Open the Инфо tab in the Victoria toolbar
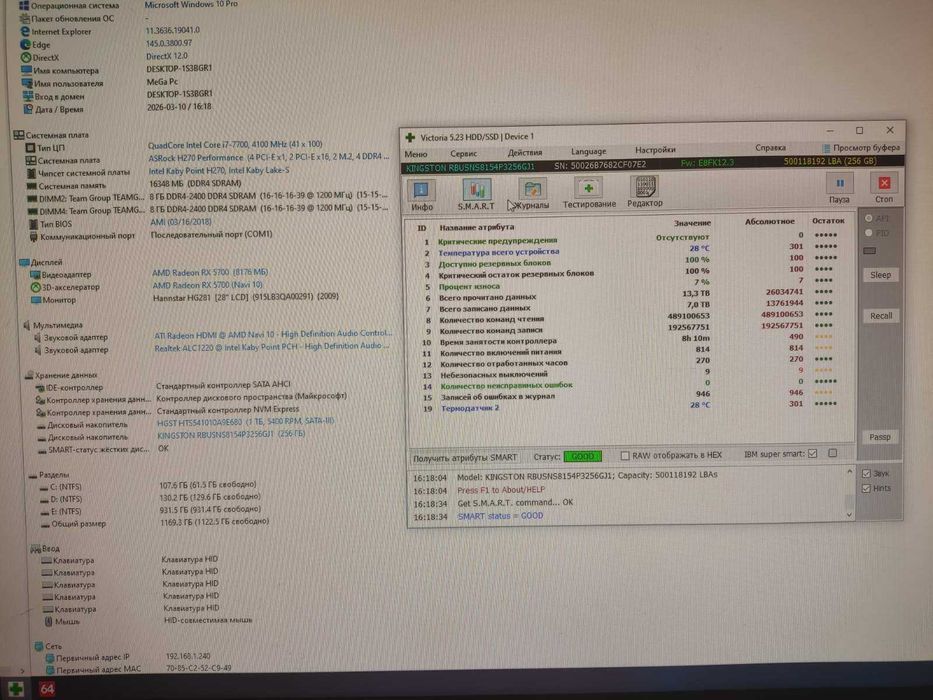933x700 pixels. pyautogui.click(x=422, y=196)
